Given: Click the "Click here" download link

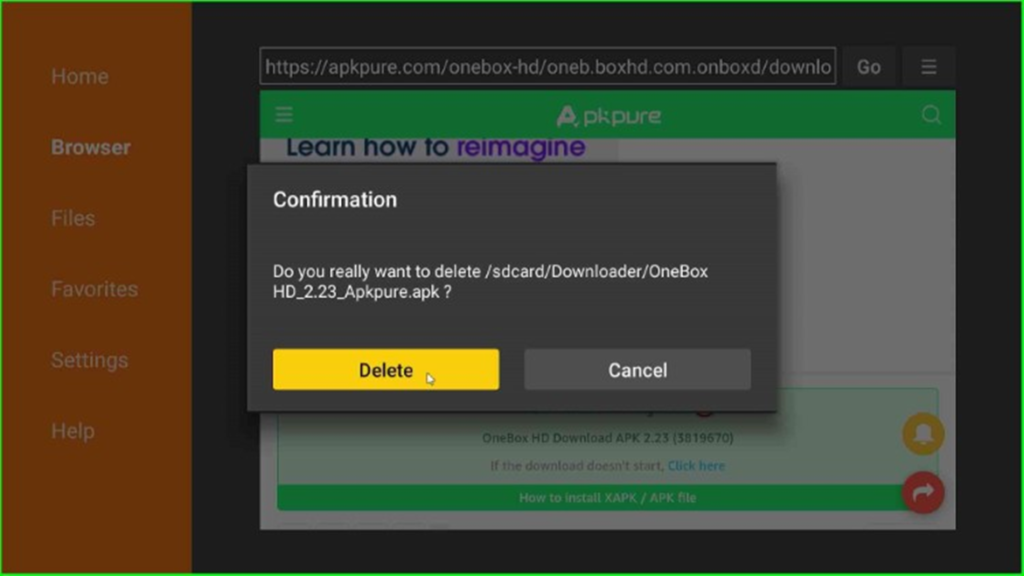Looking at the screenshot, I should [x=696, y=466].
